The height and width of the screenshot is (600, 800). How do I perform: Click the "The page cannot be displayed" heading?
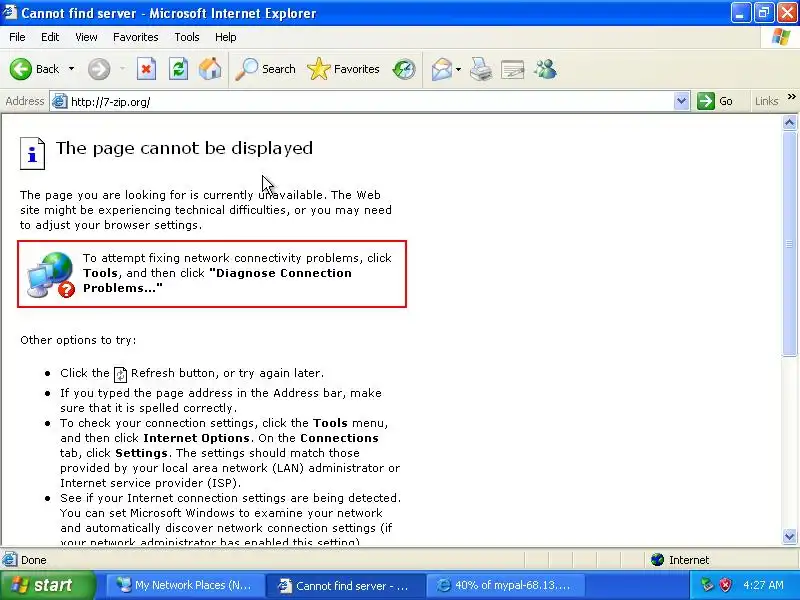[184, 148]
